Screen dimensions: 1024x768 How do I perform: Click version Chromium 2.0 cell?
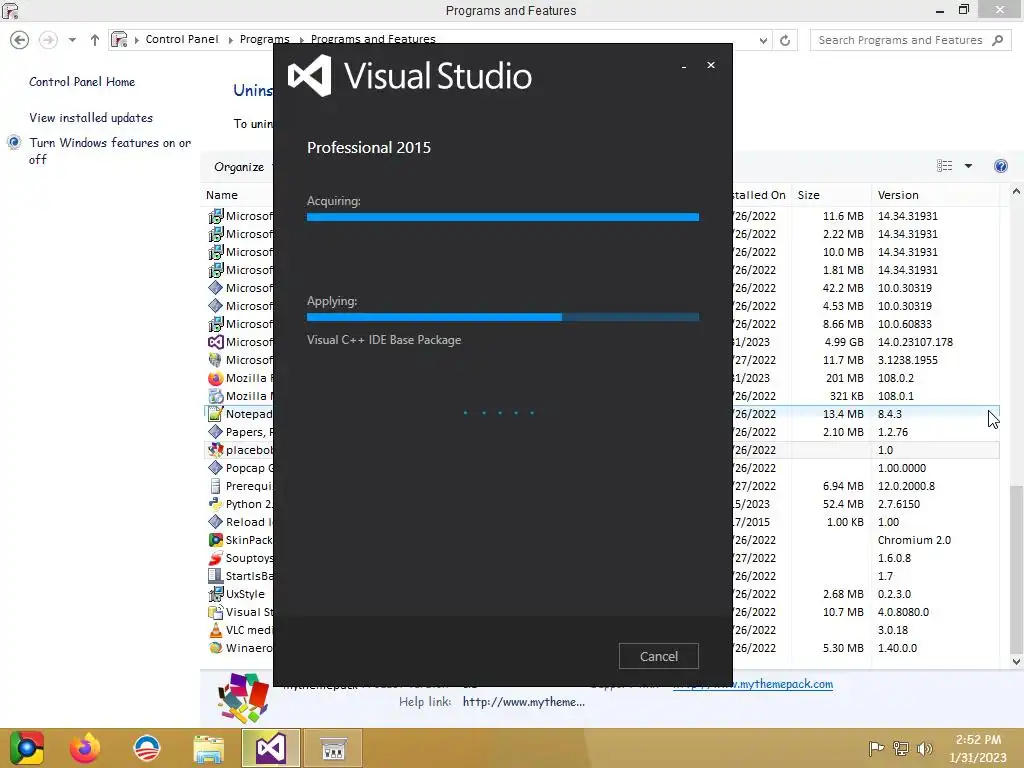tap(914, 540)
